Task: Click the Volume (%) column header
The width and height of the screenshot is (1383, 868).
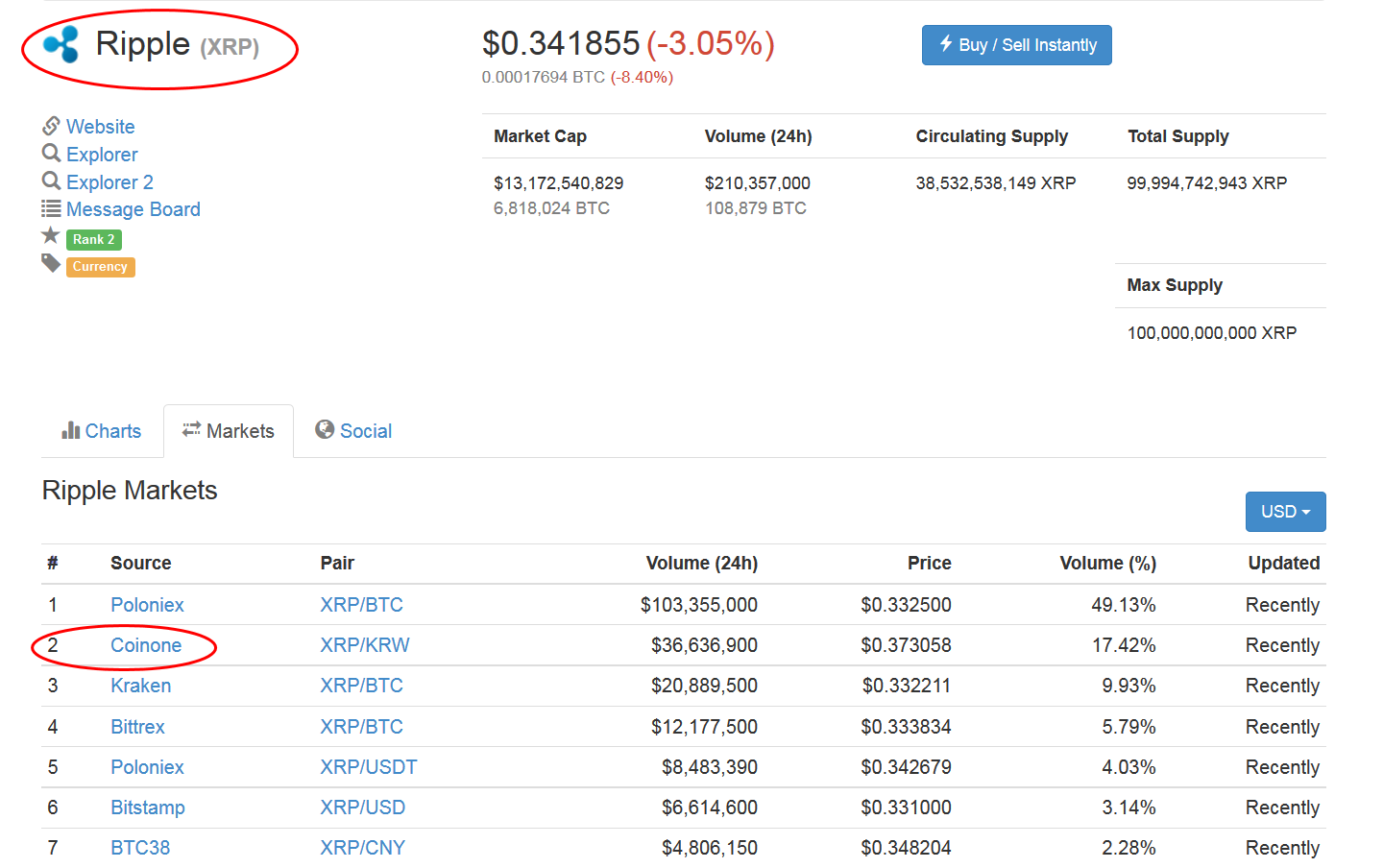Action: (x=1108, y=563)
